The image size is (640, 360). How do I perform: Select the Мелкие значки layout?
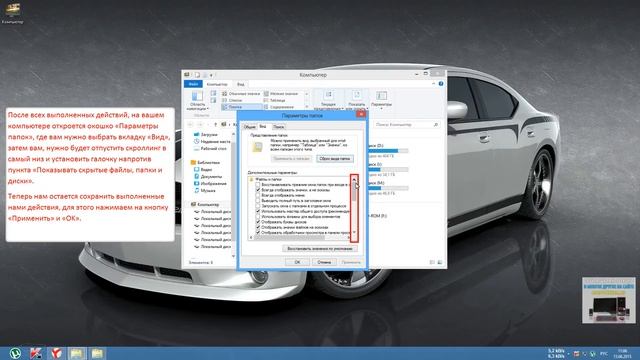[281, 93]
